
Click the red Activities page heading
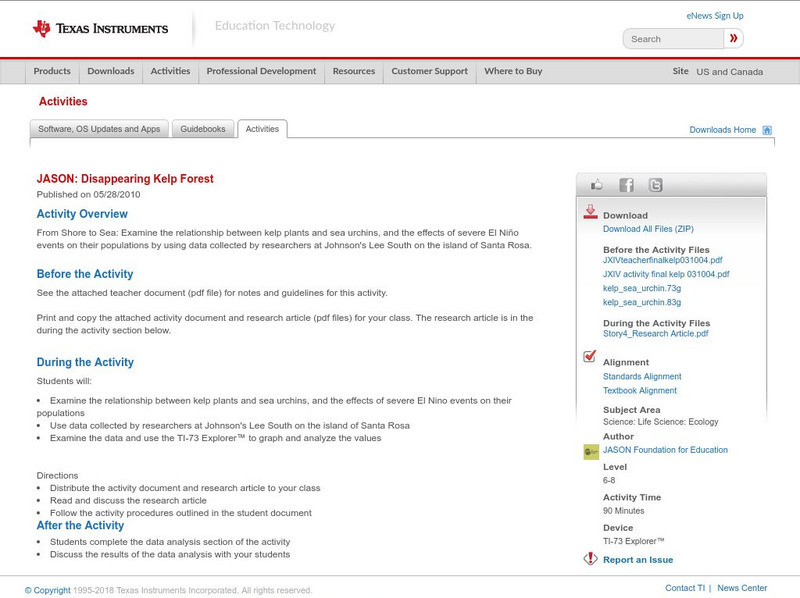[x=63, y=102]
